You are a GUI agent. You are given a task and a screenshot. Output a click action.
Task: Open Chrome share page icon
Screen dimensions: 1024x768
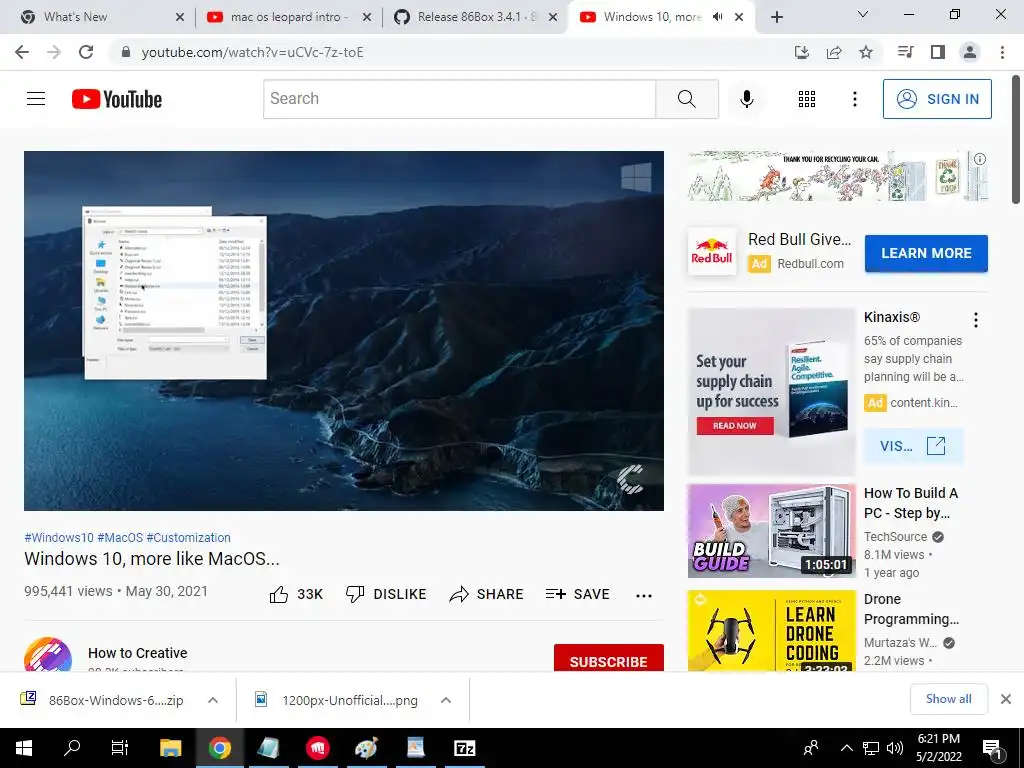[834, 52]
